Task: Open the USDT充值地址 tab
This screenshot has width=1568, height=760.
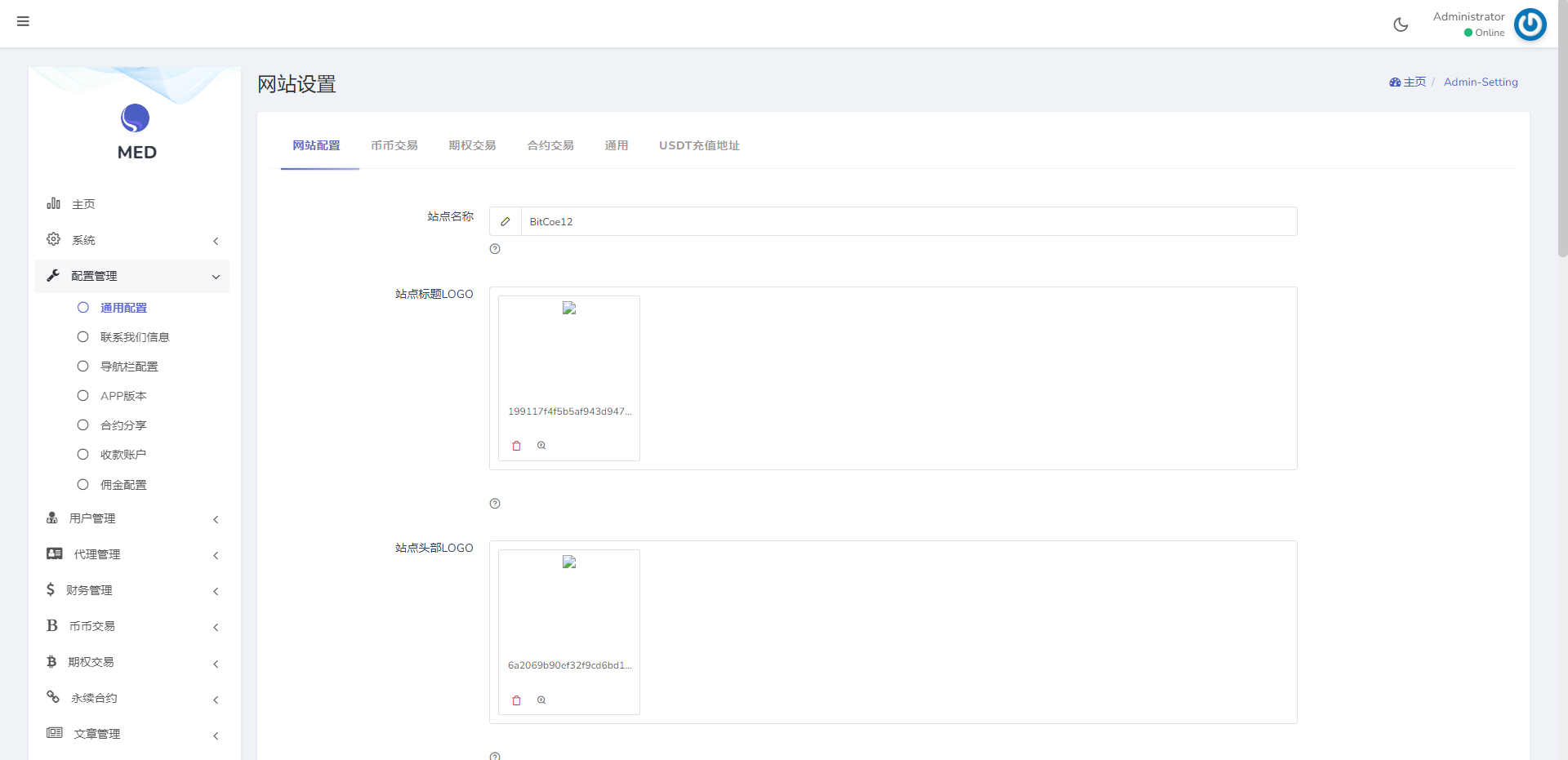Action: coord(699,145)
